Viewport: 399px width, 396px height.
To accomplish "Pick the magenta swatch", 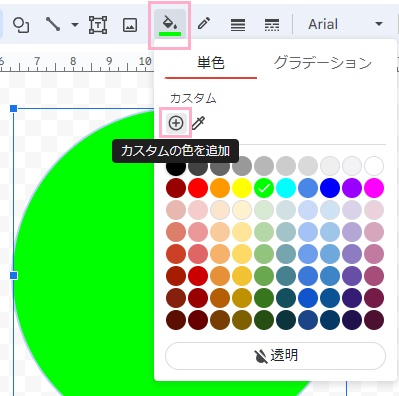I will [374, 188].
